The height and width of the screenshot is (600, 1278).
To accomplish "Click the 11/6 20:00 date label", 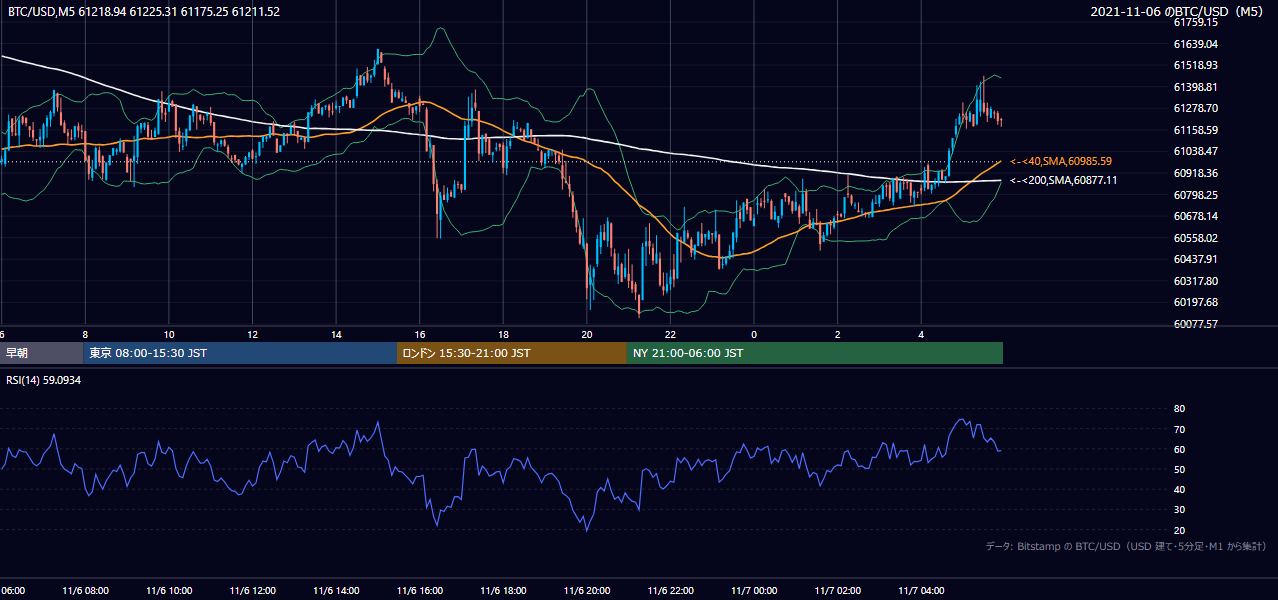I will pyautogui.click(x=587, y=591).
